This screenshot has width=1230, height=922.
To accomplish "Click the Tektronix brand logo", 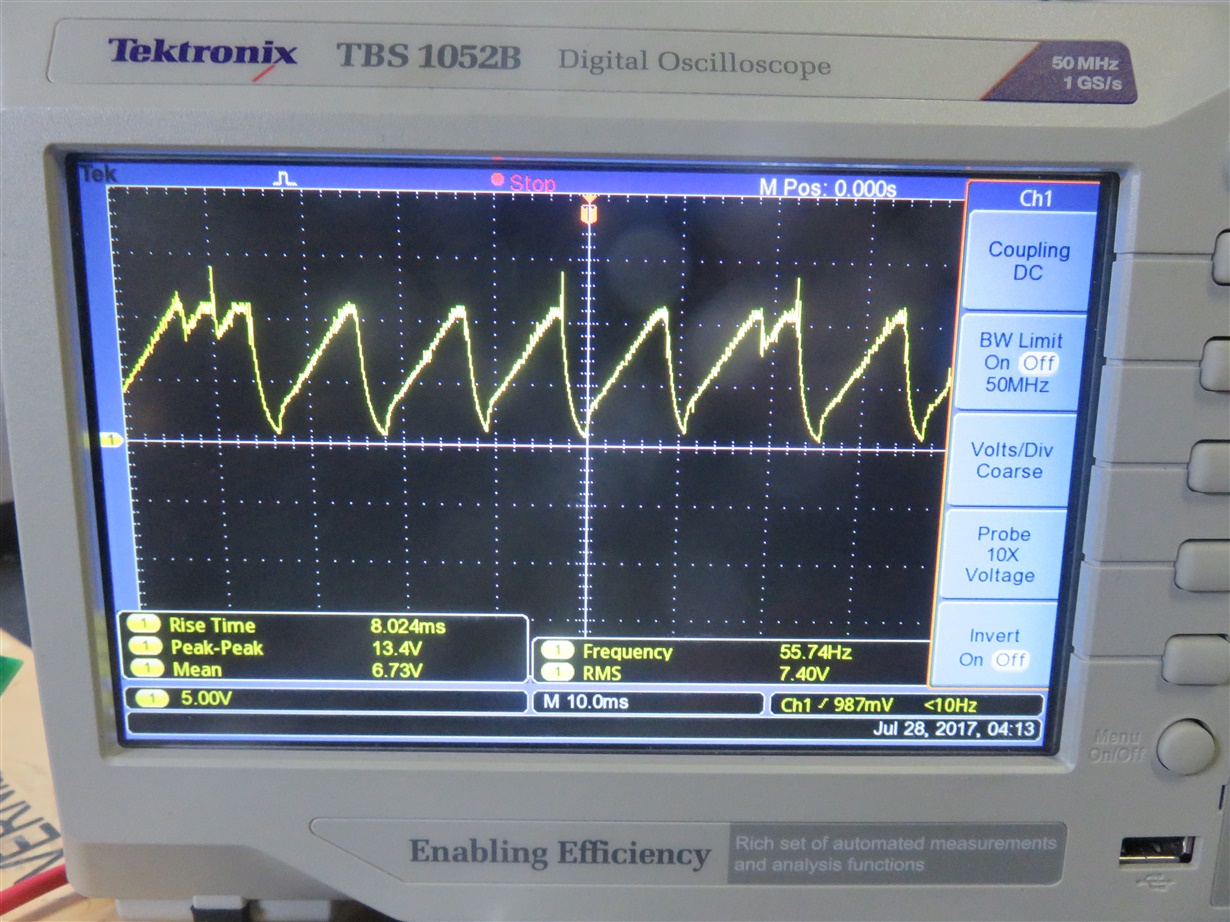I will click(x=203, y=52).
